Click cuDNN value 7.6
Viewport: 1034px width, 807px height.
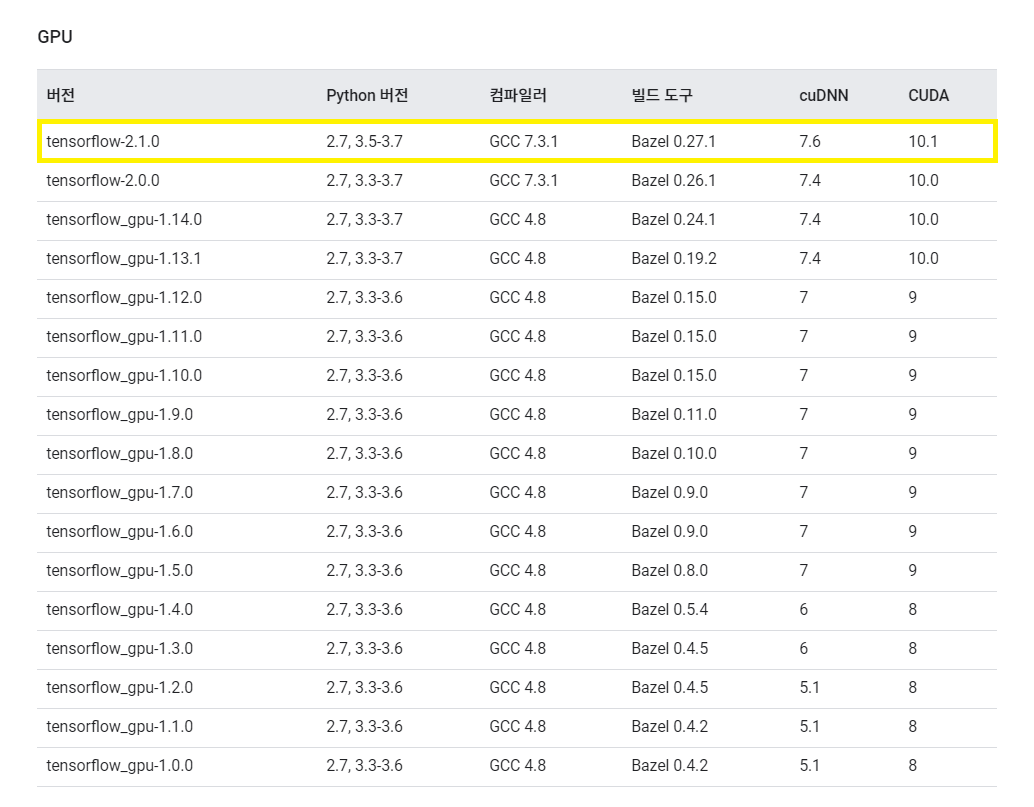click(810, 141)
